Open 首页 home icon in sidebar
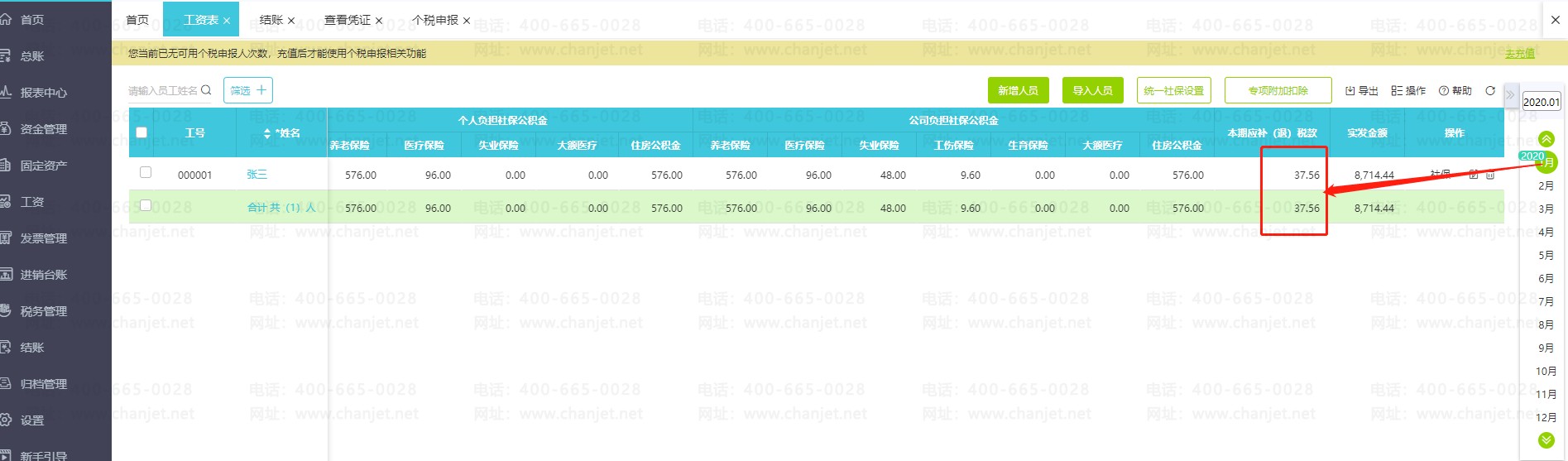Viewport: 1568px width, 461px height. coord(6,19)
